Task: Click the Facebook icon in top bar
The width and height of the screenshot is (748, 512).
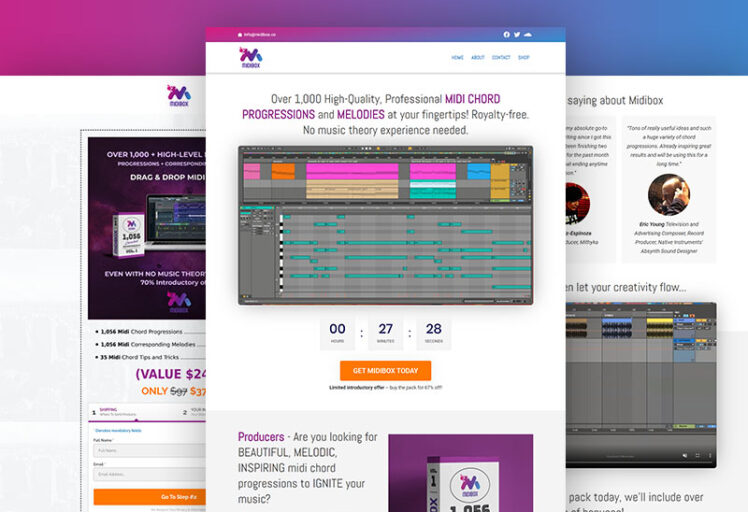Action: (506, 34)
